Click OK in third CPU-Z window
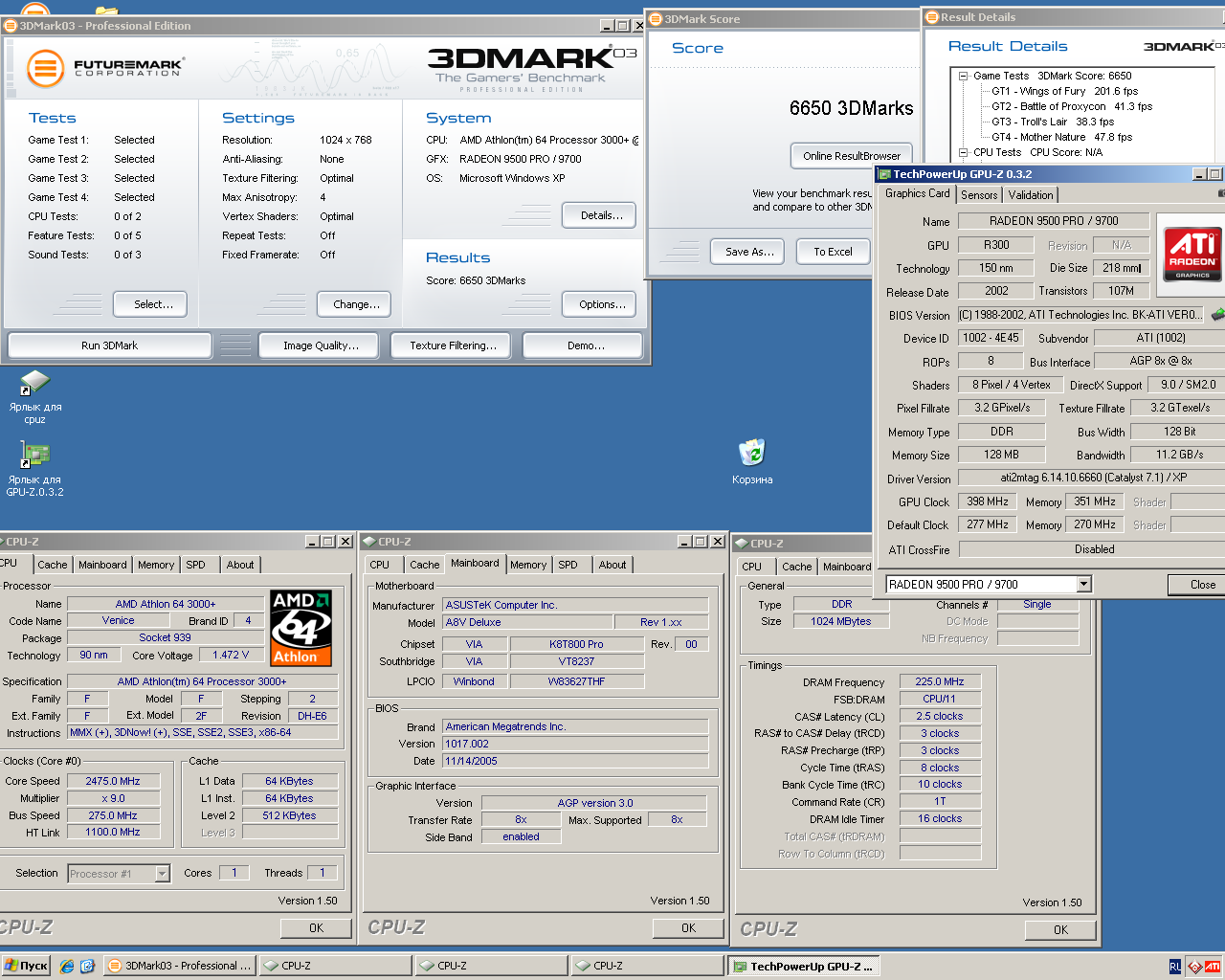The height and width of the screenshot is (980, 1225). (x=1060, y=929)
